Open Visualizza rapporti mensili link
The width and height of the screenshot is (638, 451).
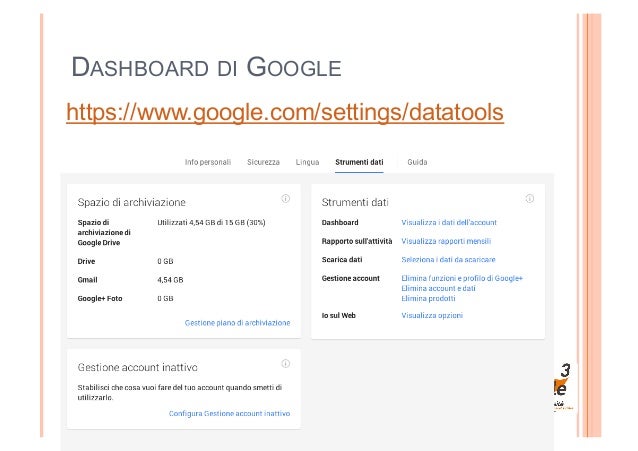(446, 241)
